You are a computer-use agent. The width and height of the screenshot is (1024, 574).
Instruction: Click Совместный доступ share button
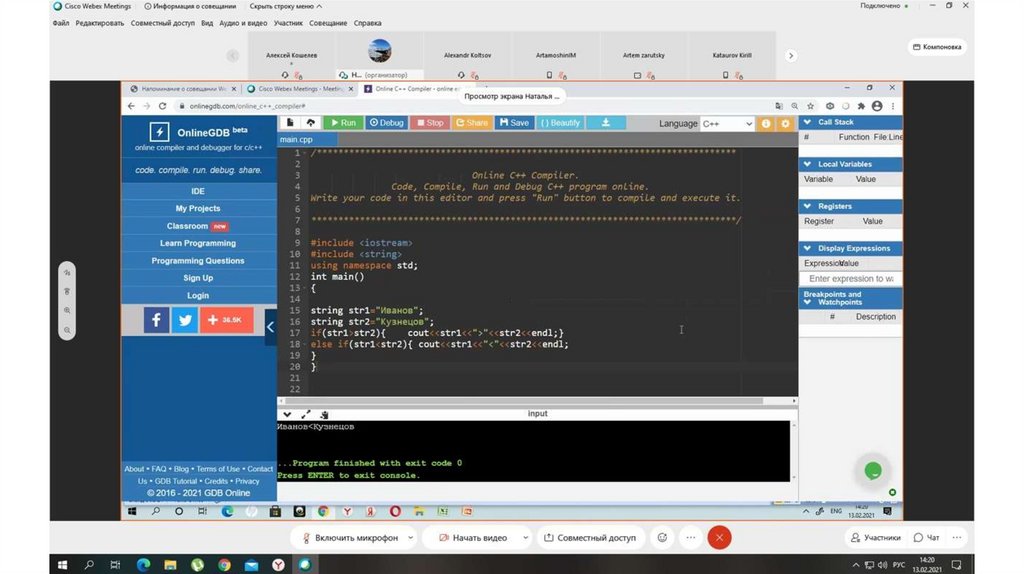[x=590, y=537]
